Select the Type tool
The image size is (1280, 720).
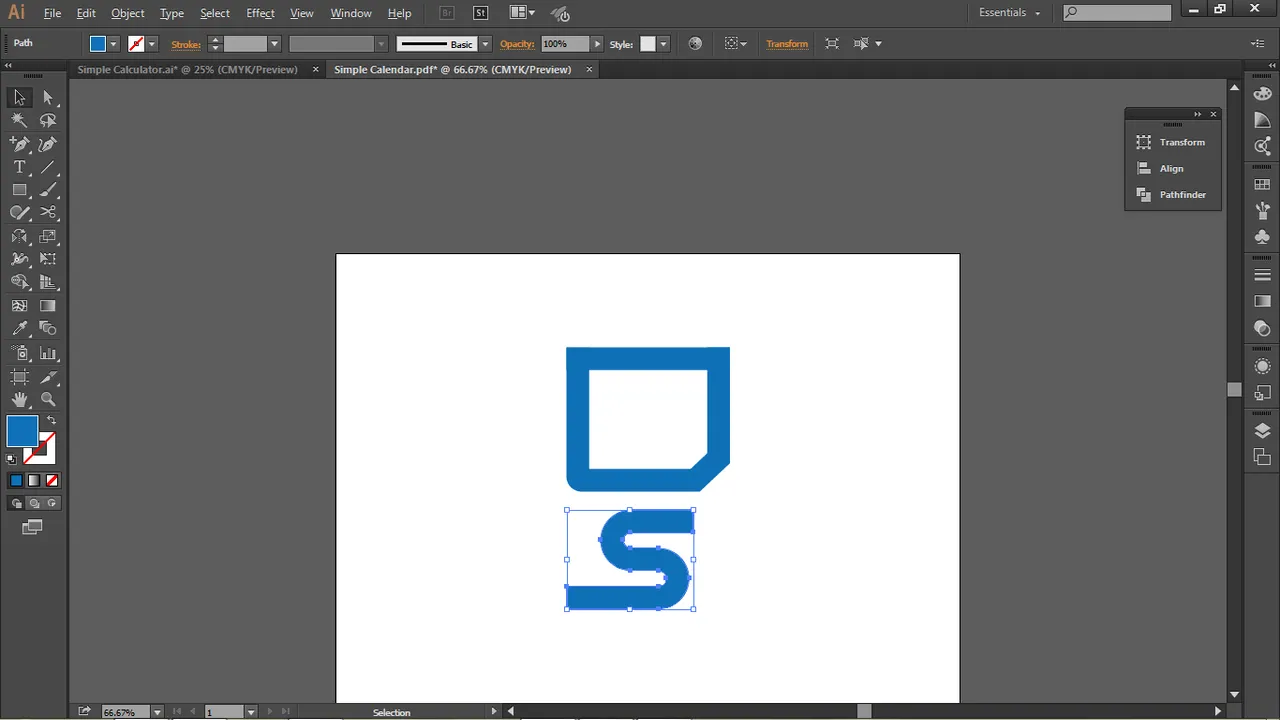pyautogui.click(x=19, y=167)
